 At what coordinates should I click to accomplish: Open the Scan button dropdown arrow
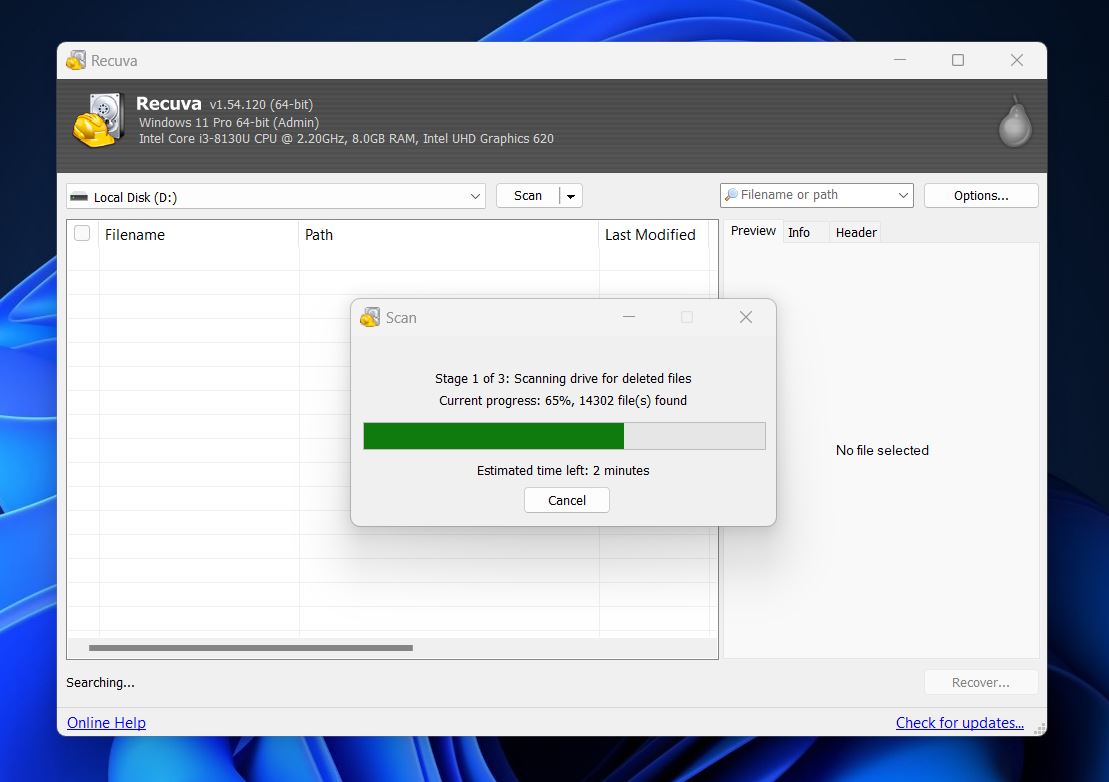(571, 196)
